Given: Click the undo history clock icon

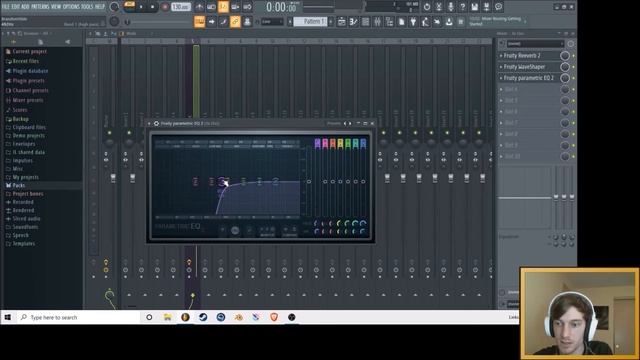Looking at the screenshot, I should [x=427, y=7].
